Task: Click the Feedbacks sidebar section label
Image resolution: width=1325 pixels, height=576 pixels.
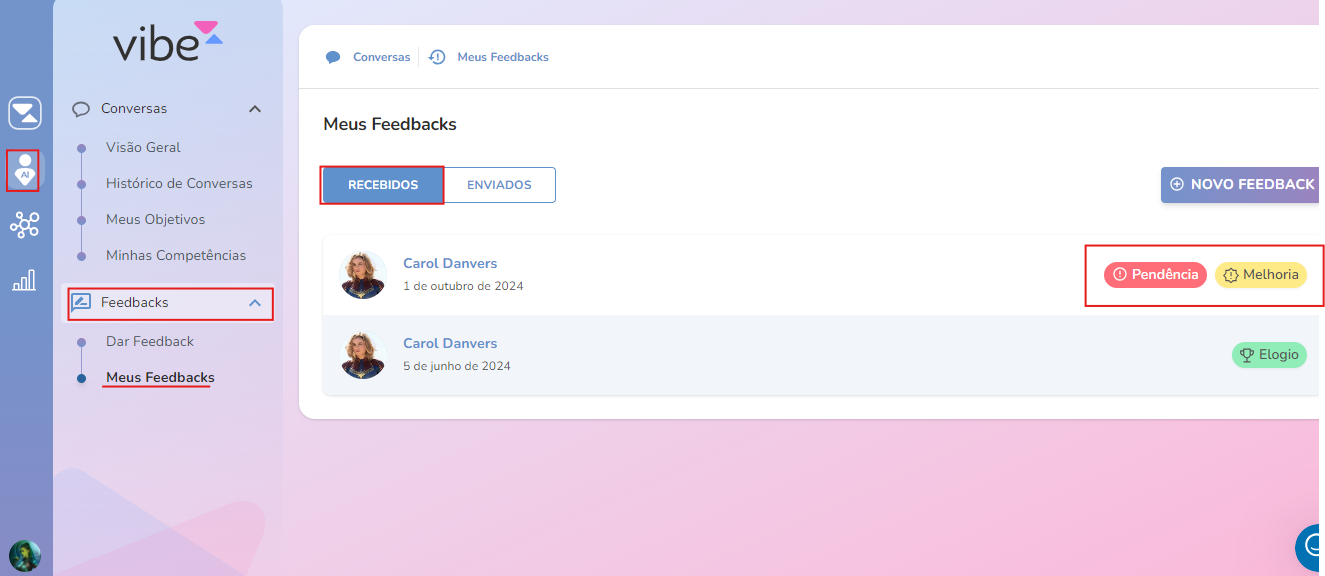Action: coord(134,302)
